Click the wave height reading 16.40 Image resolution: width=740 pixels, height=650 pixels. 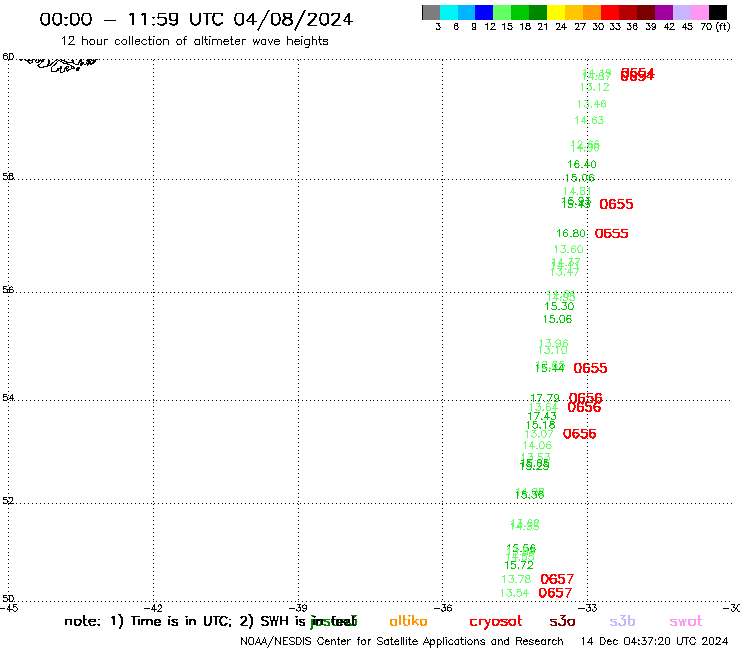coord(582,164)
